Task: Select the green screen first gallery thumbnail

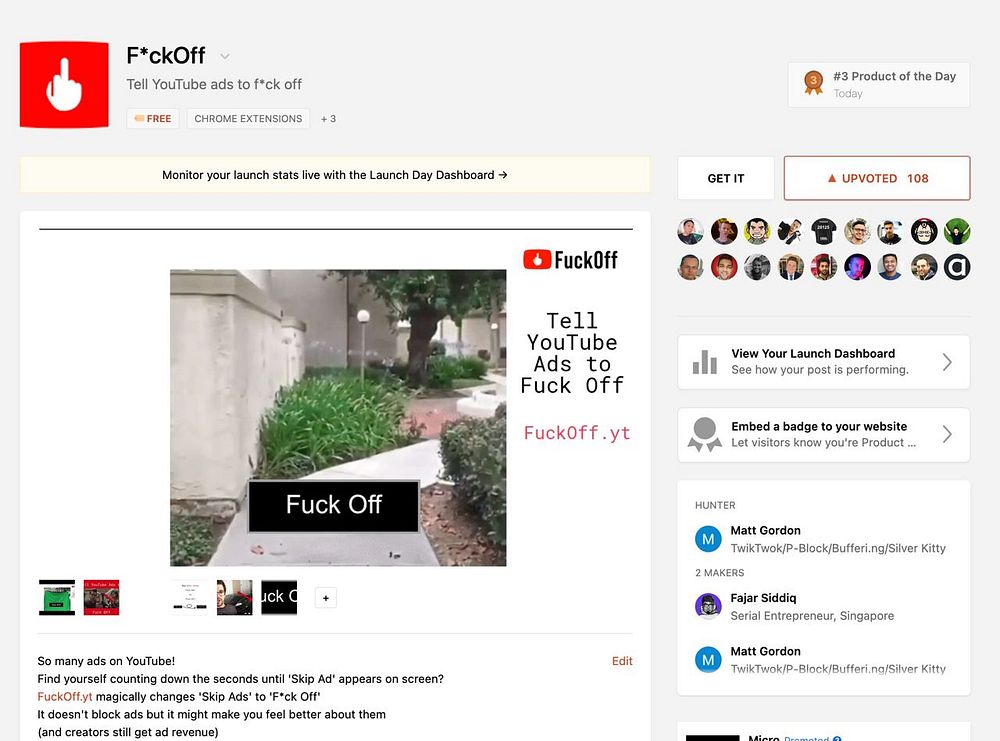Action: tap(57, 598)
